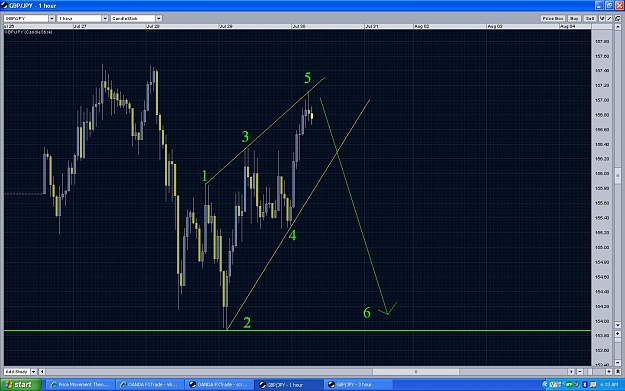Switch to OANDA FXTrade - Mi... taskbar window
This screenshot has width=625, height=391.
point(149,385)
